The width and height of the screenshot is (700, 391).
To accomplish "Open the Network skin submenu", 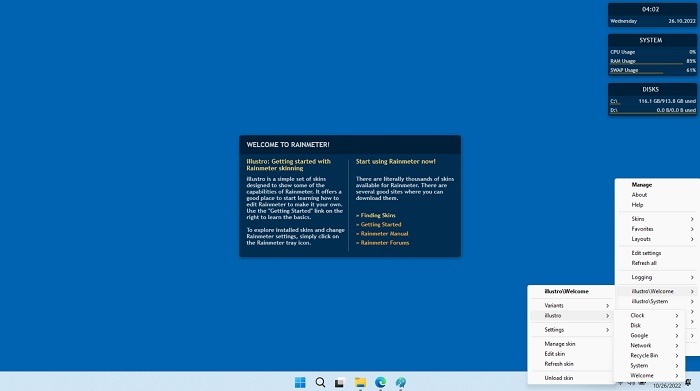I will (x=649, y=345).
